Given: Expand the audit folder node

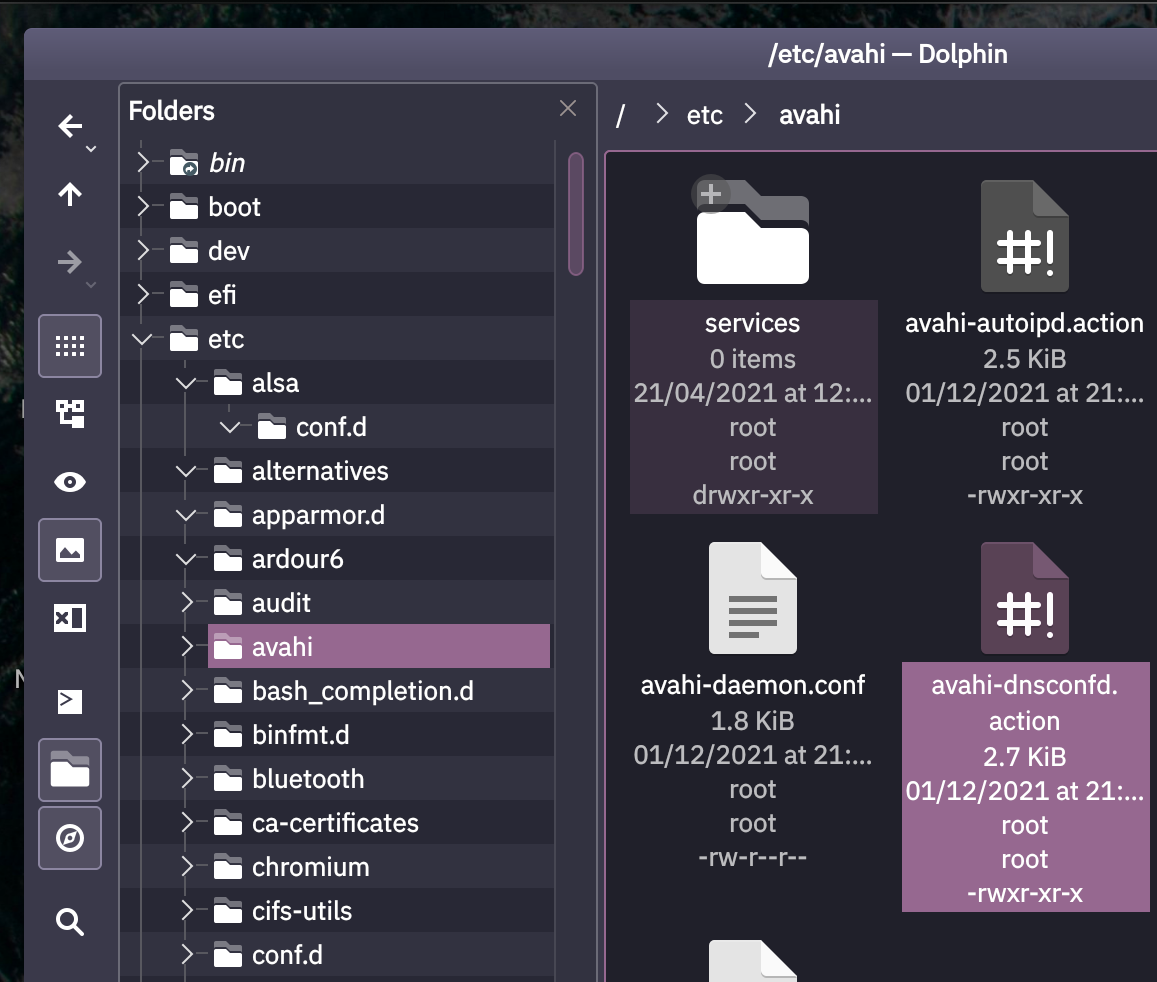Looking at the screenshot, I should coord(187,603).
